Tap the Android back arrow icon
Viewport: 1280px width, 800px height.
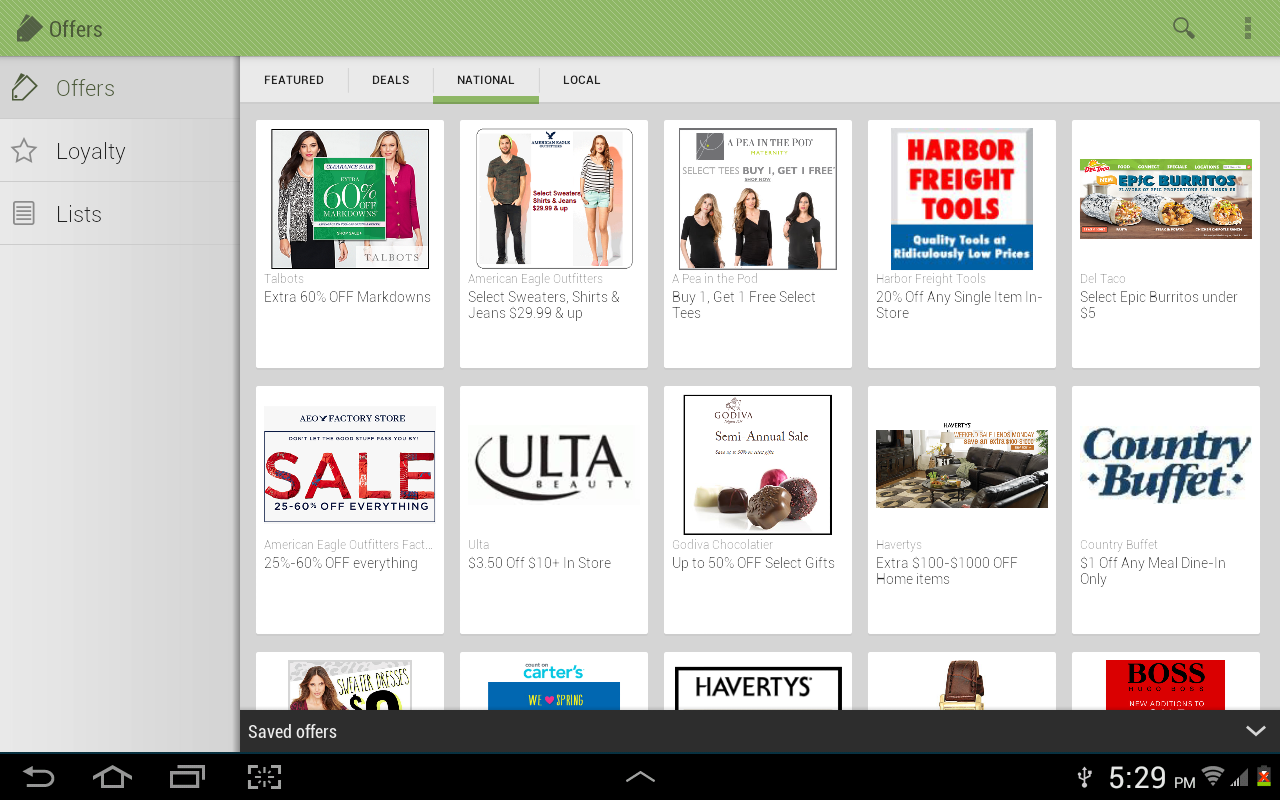[x=38, y=777]
